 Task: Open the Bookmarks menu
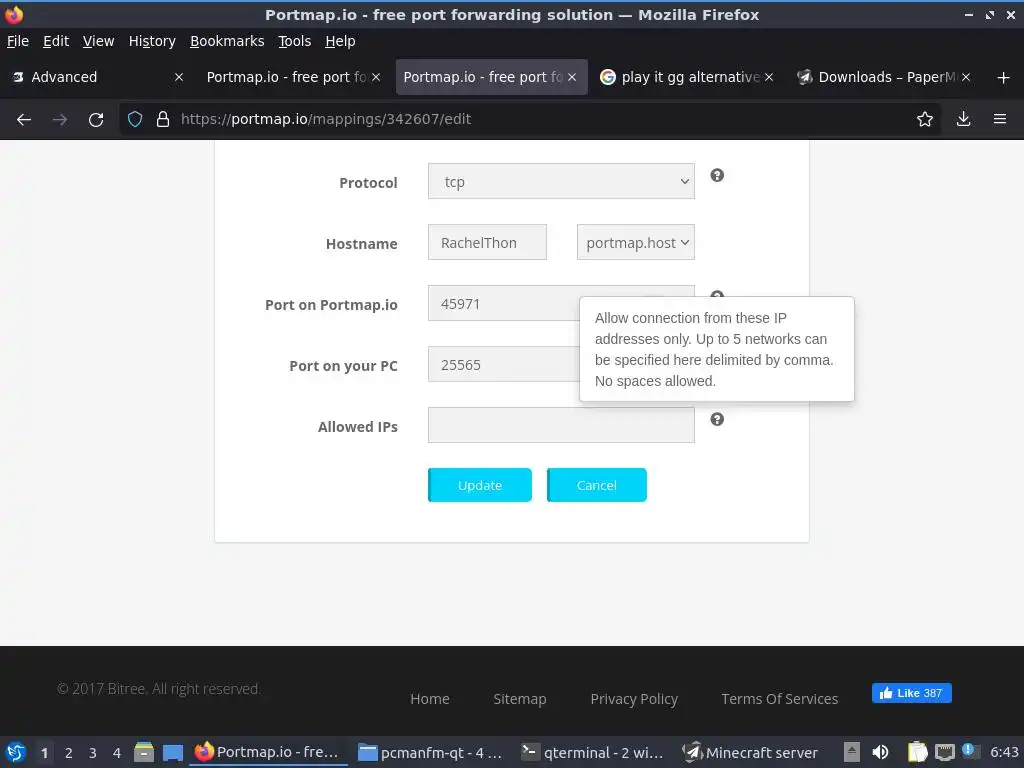pyautogui.click(x=227, y=41)
